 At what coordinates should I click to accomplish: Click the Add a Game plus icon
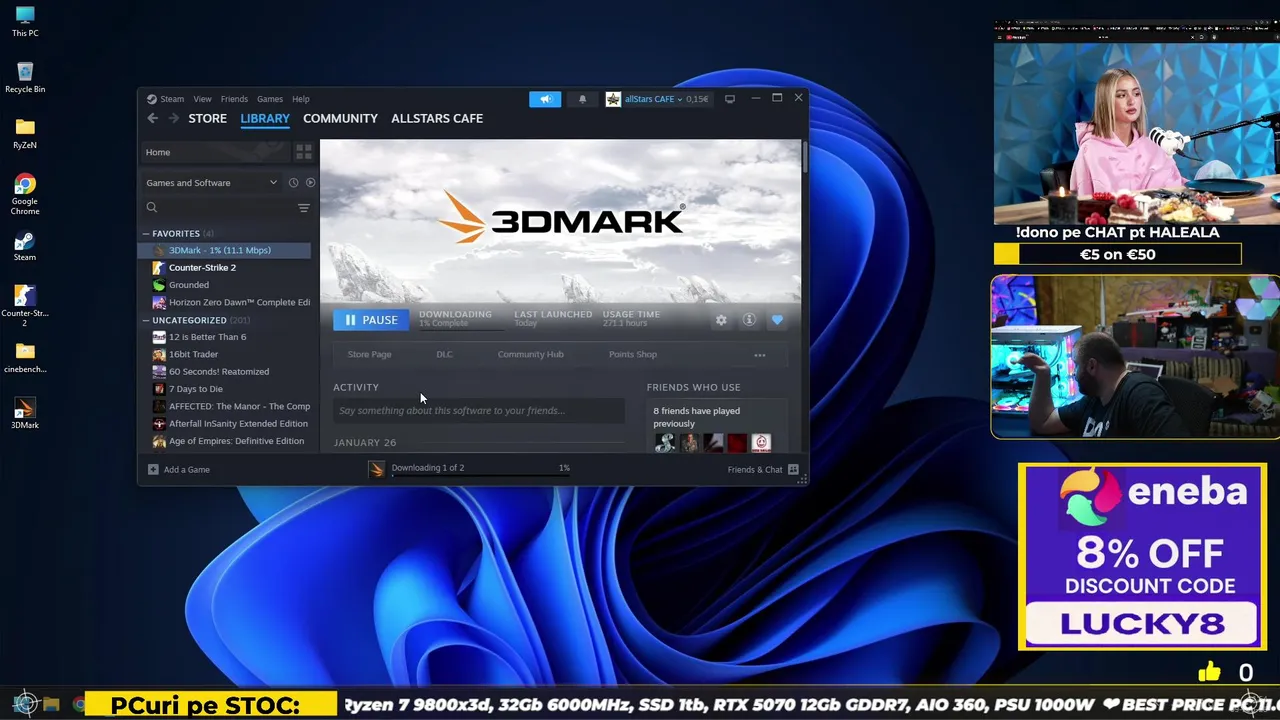point(153,469)
